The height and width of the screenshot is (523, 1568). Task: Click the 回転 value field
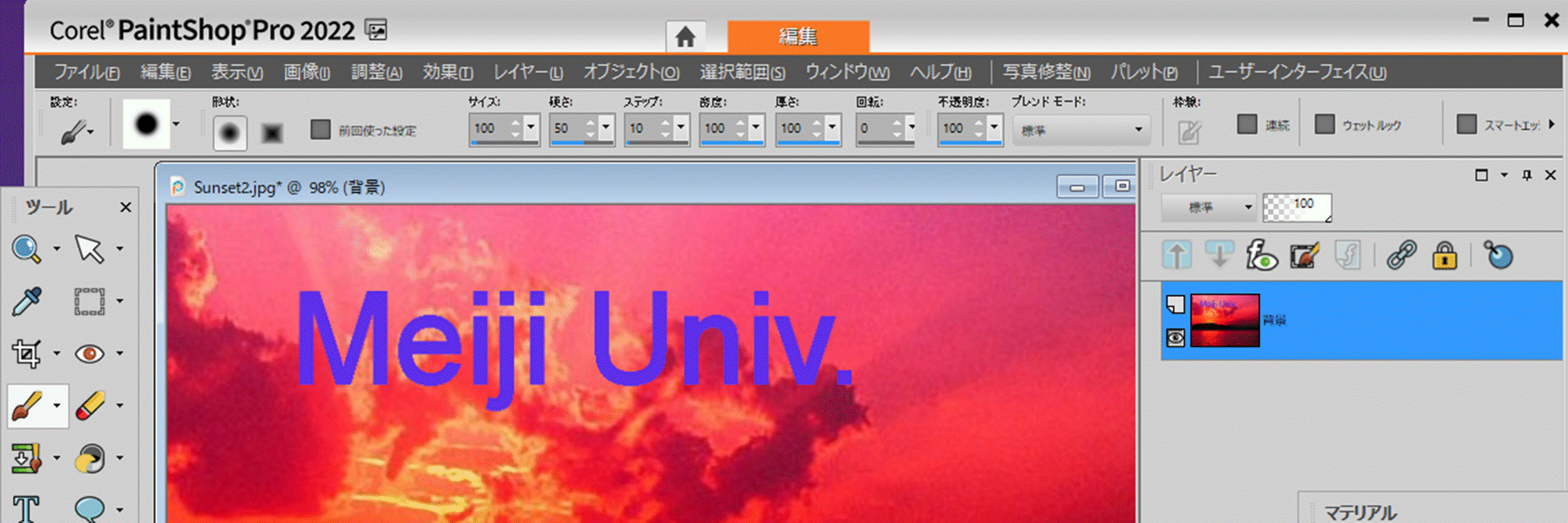(872, 128)
